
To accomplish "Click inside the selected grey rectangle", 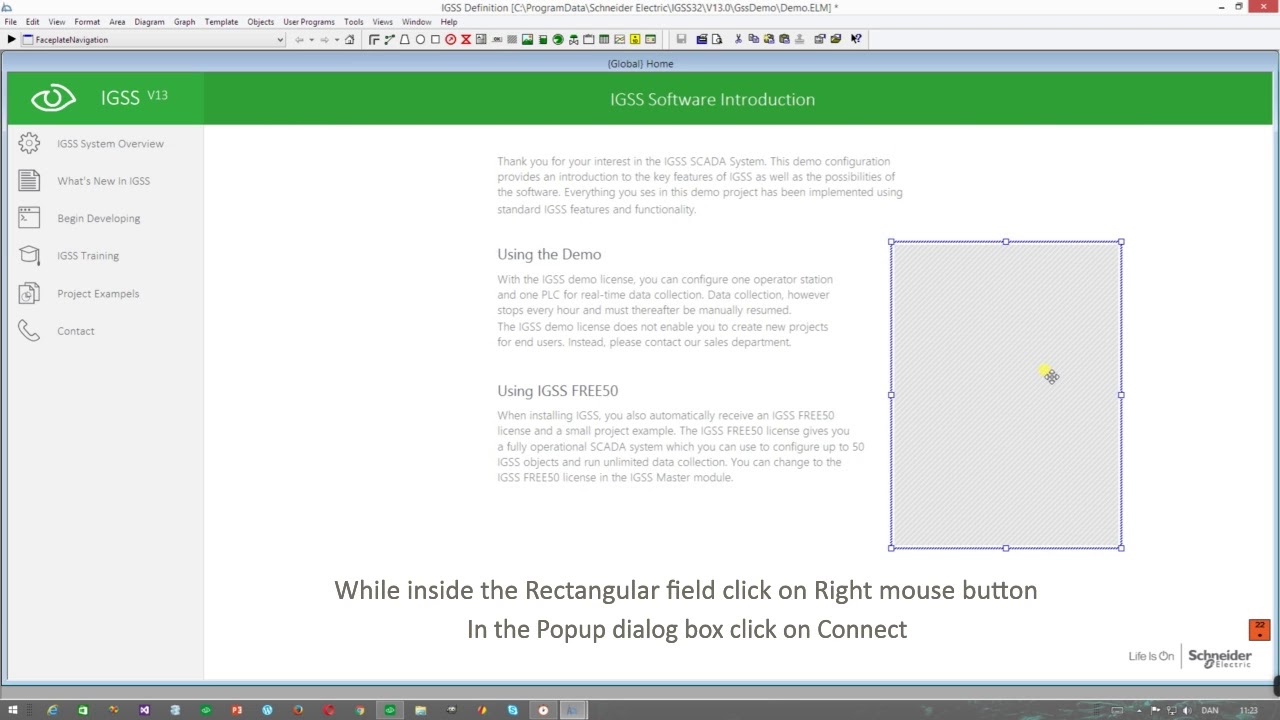I will click(1006, 394).
